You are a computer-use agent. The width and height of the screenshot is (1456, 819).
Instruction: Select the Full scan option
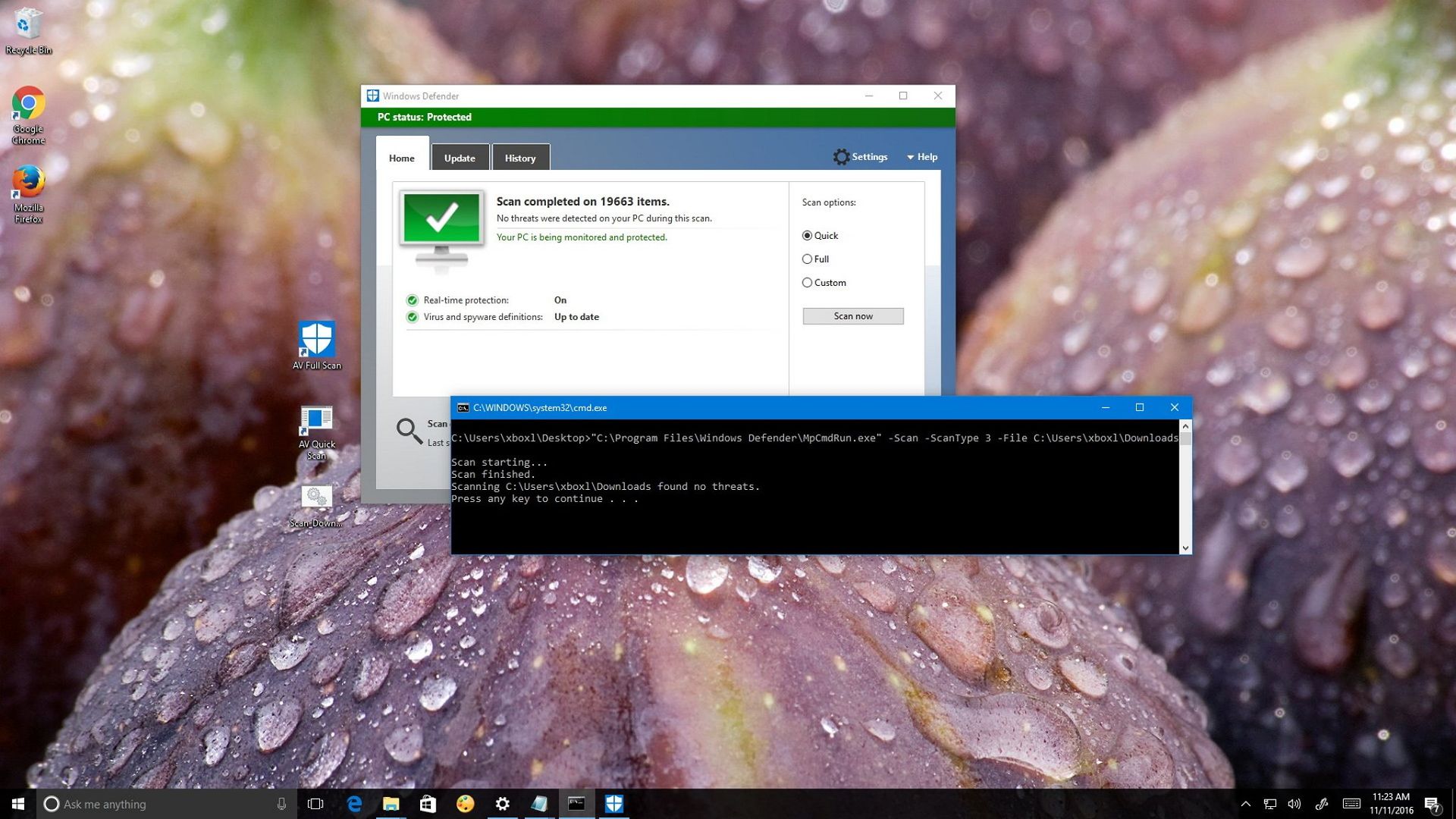point(807,259)
